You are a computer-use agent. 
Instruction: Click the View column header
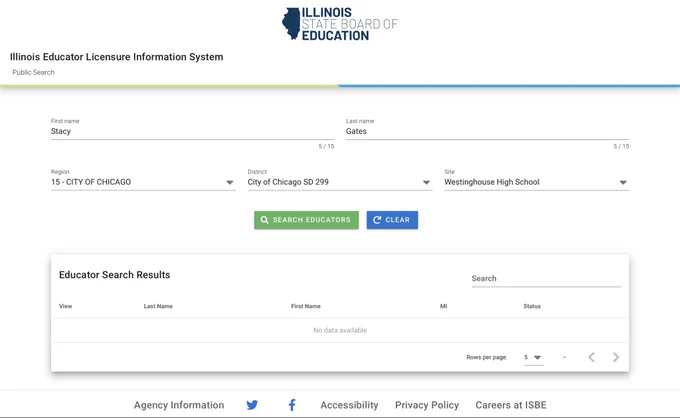click(65, 306)
